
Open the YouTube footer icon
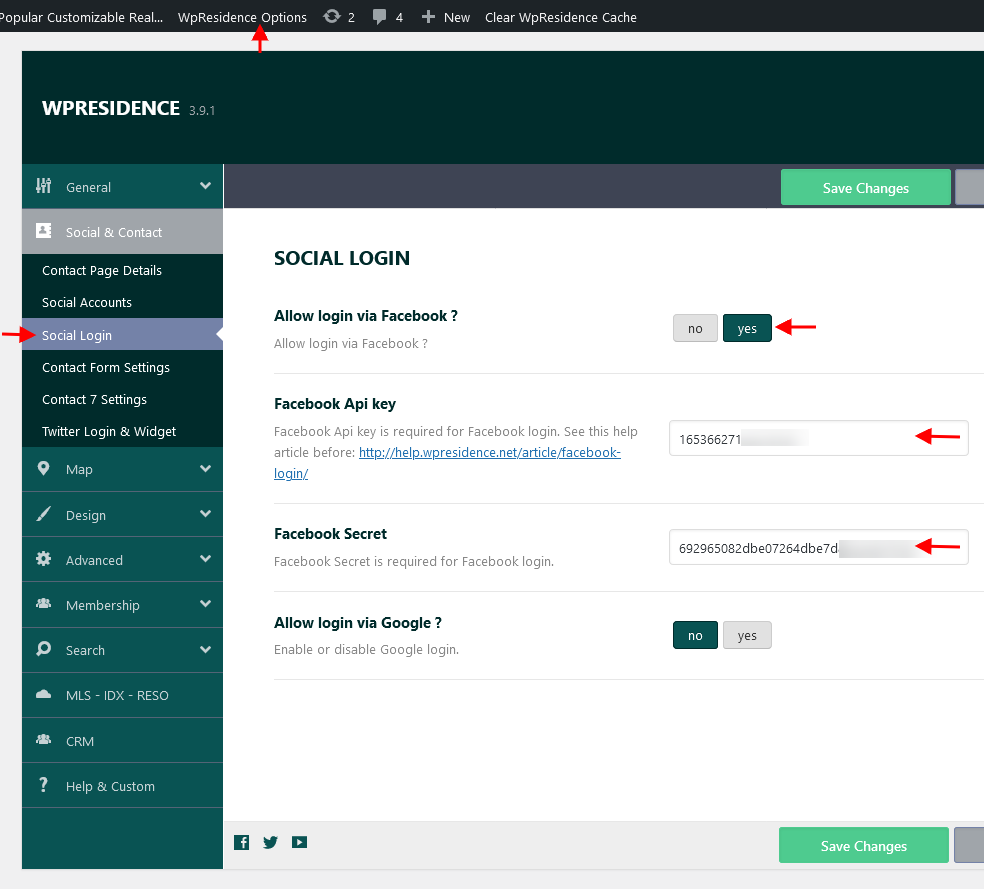(x=299, y=843)
